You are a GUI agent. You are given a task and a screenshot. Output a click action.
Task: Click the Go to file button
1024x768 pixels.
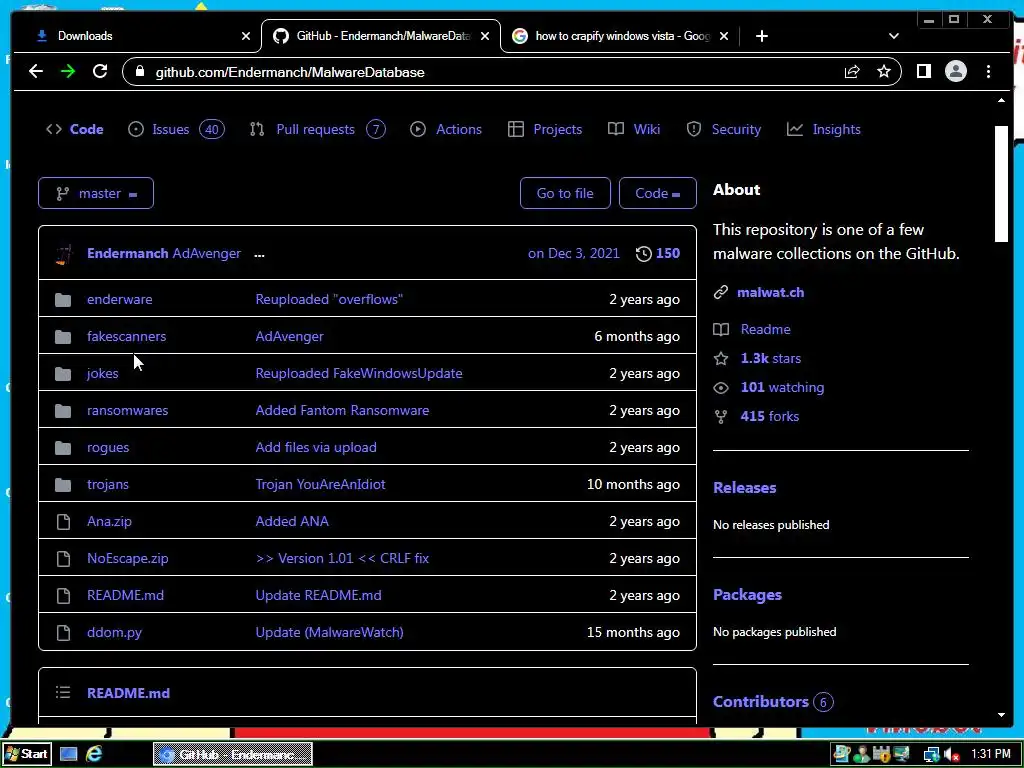(565, 193)
